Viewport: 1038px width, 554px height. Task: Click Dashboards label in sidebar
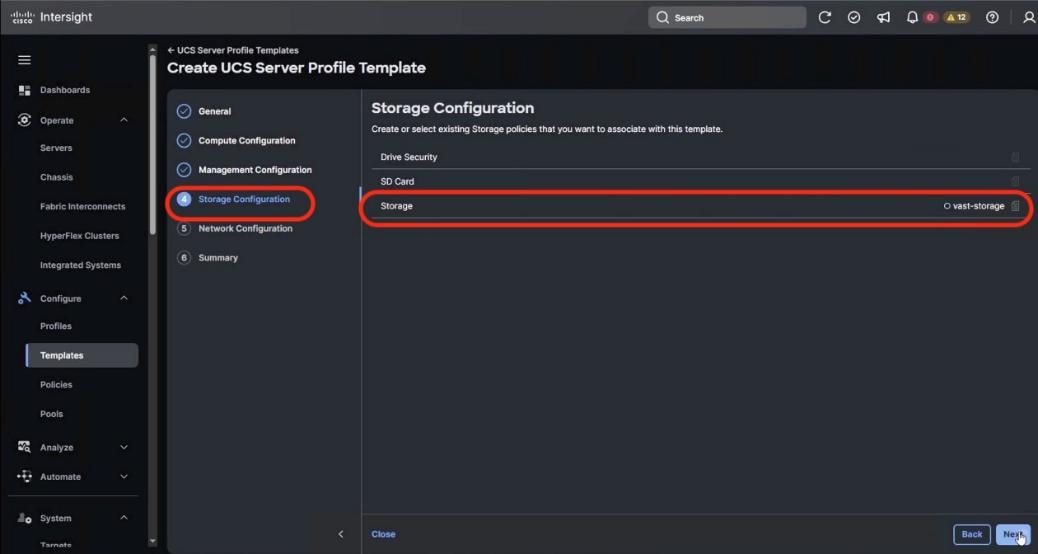point(65,90)
